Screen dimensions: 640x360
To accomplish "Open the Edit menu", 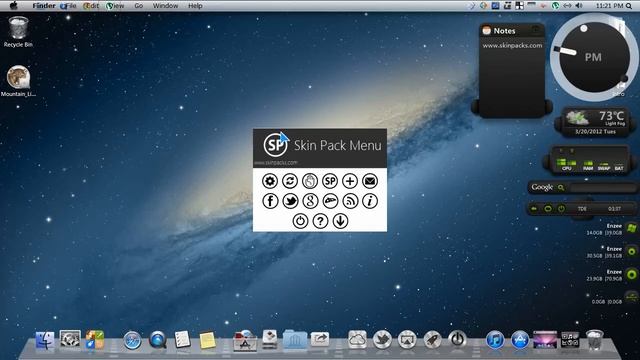I will (91, 6).
